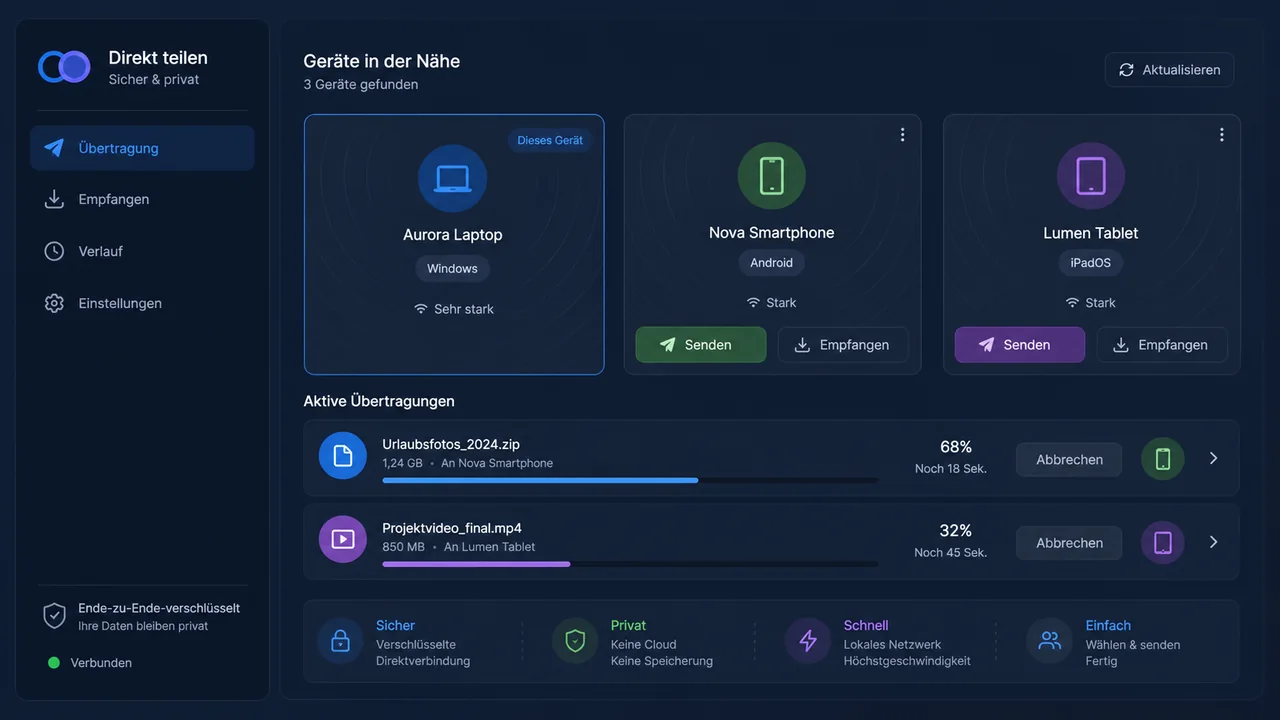Screen dimensions: 1280x720
Task: Click the Aurora Laptop device name
Action: tap(453, 235)
